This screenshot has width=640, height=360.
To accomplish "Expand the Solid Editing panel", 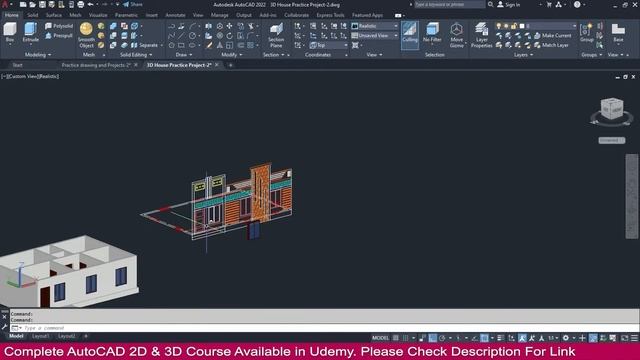I will [x=136, y=55].
